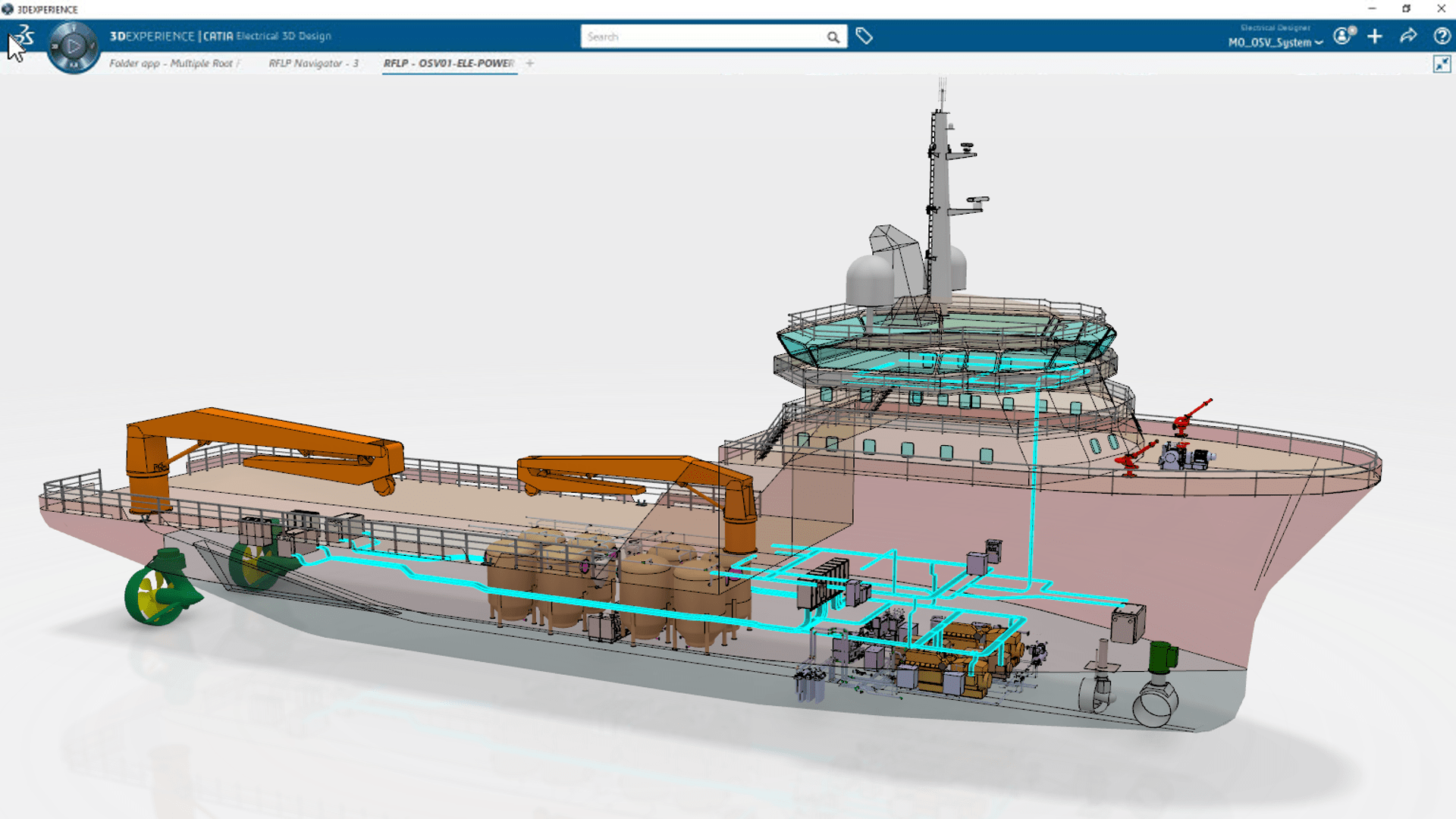Viewport: 1456px width, 819px height.
Task: Click the search magnifier icon
Action: [833, 36]
